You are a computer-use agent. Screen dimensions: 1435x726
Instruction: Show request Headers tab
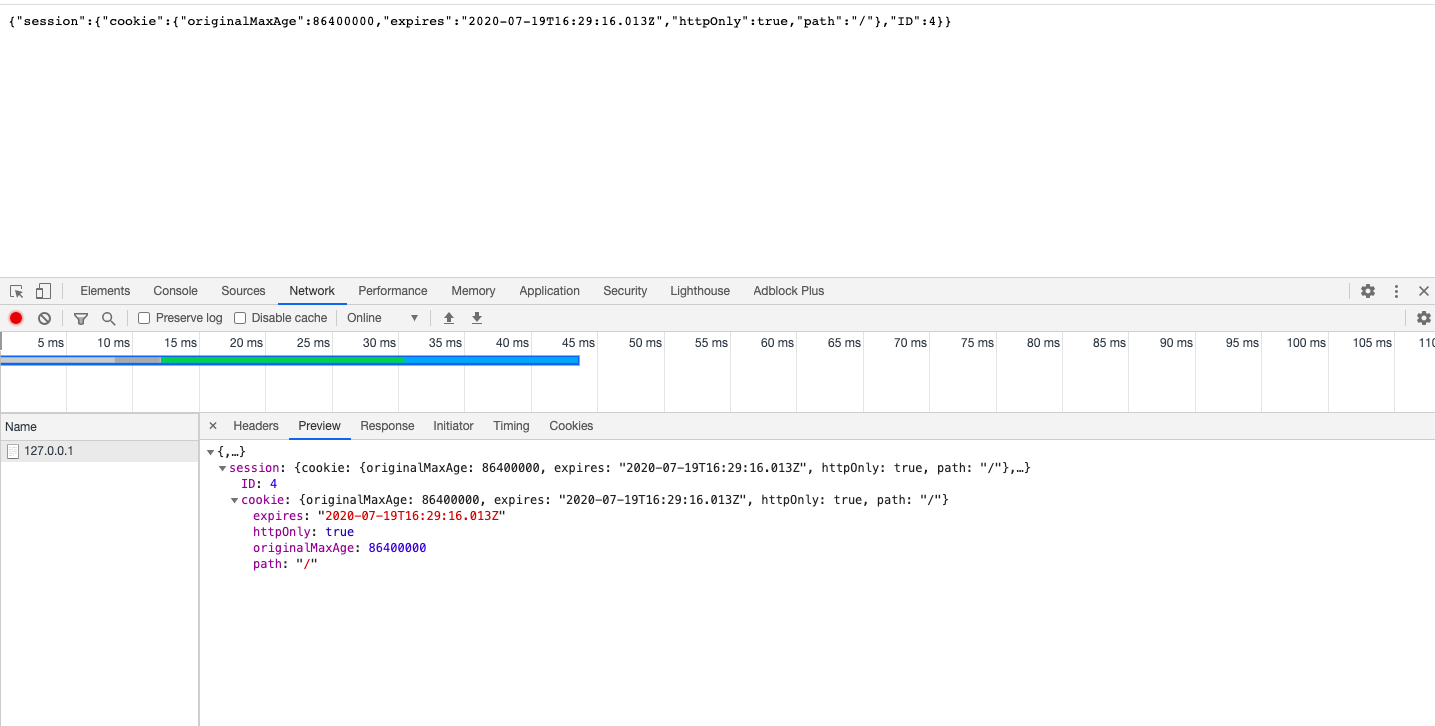tap(256, 426)
